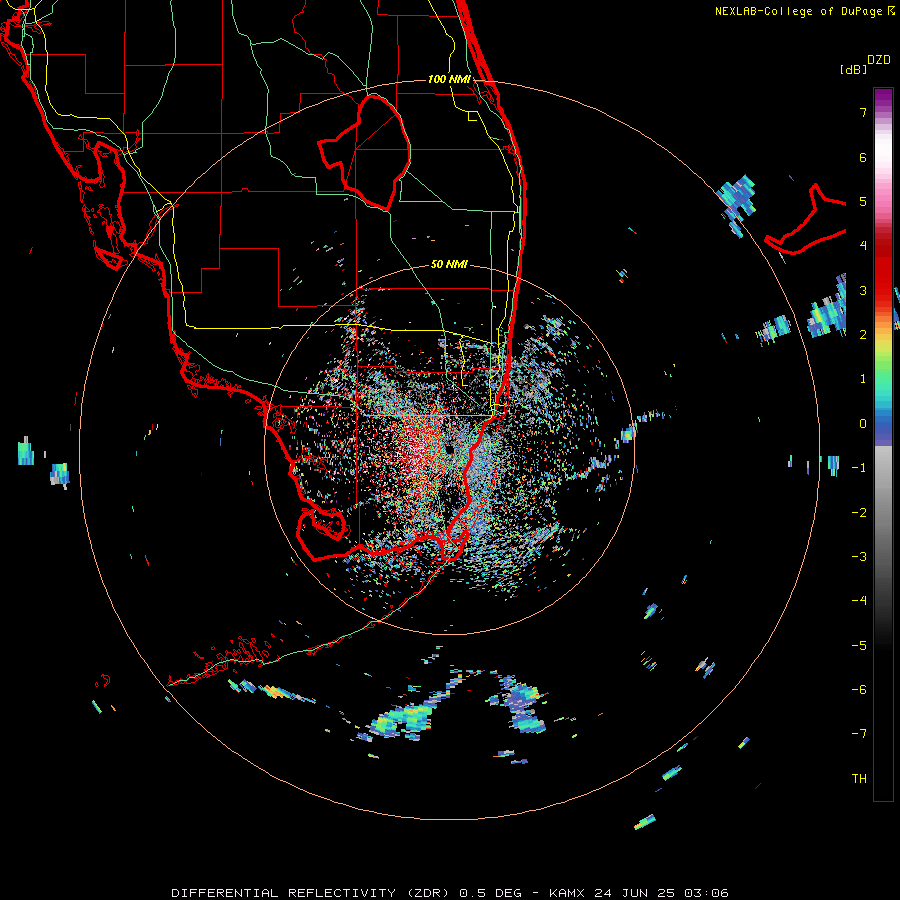Pick the gray band near -2 dB

(x=883, y=513)
